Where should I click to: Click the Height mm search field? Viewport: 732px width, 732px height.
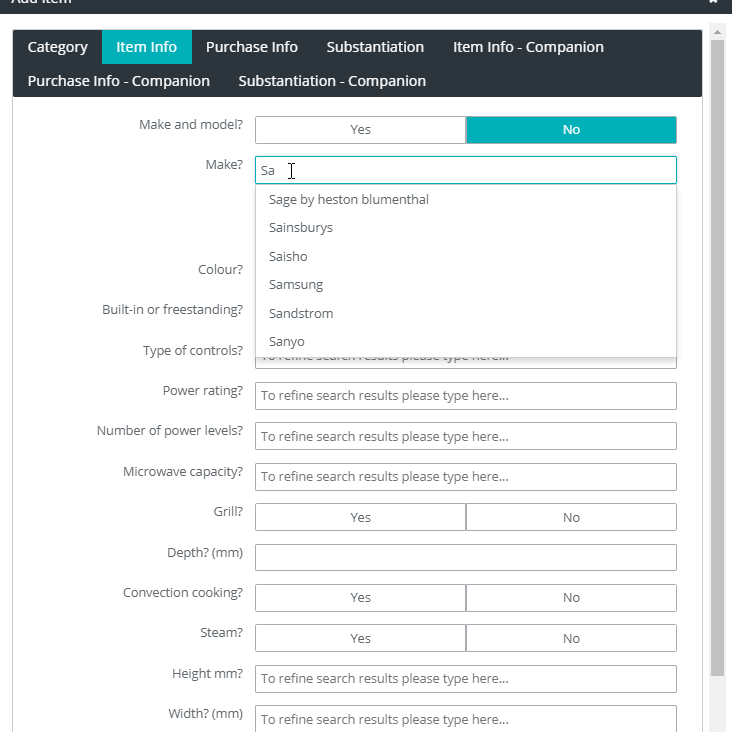465,679
